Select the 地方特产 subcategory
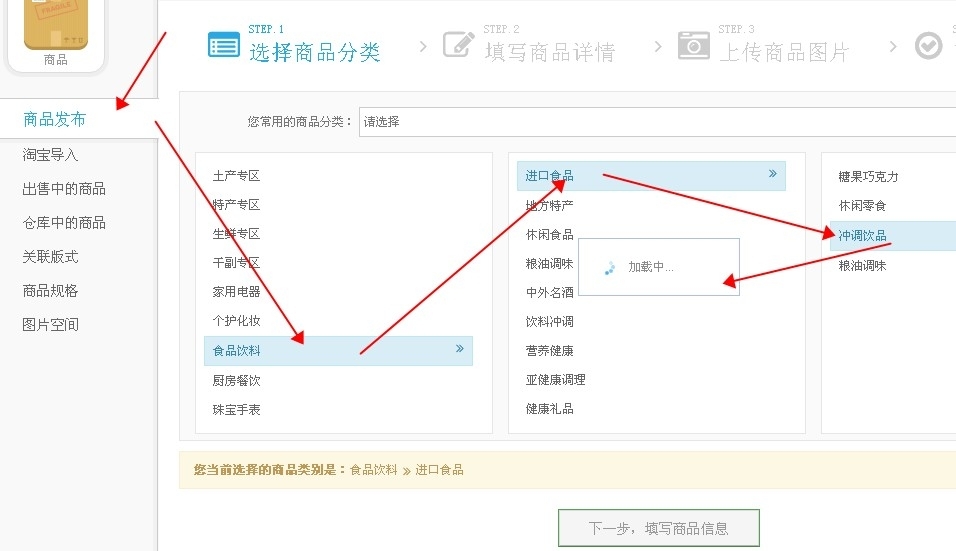Image resolution: width=956 pixels, height=551 pixels. (x=549, y=205)
